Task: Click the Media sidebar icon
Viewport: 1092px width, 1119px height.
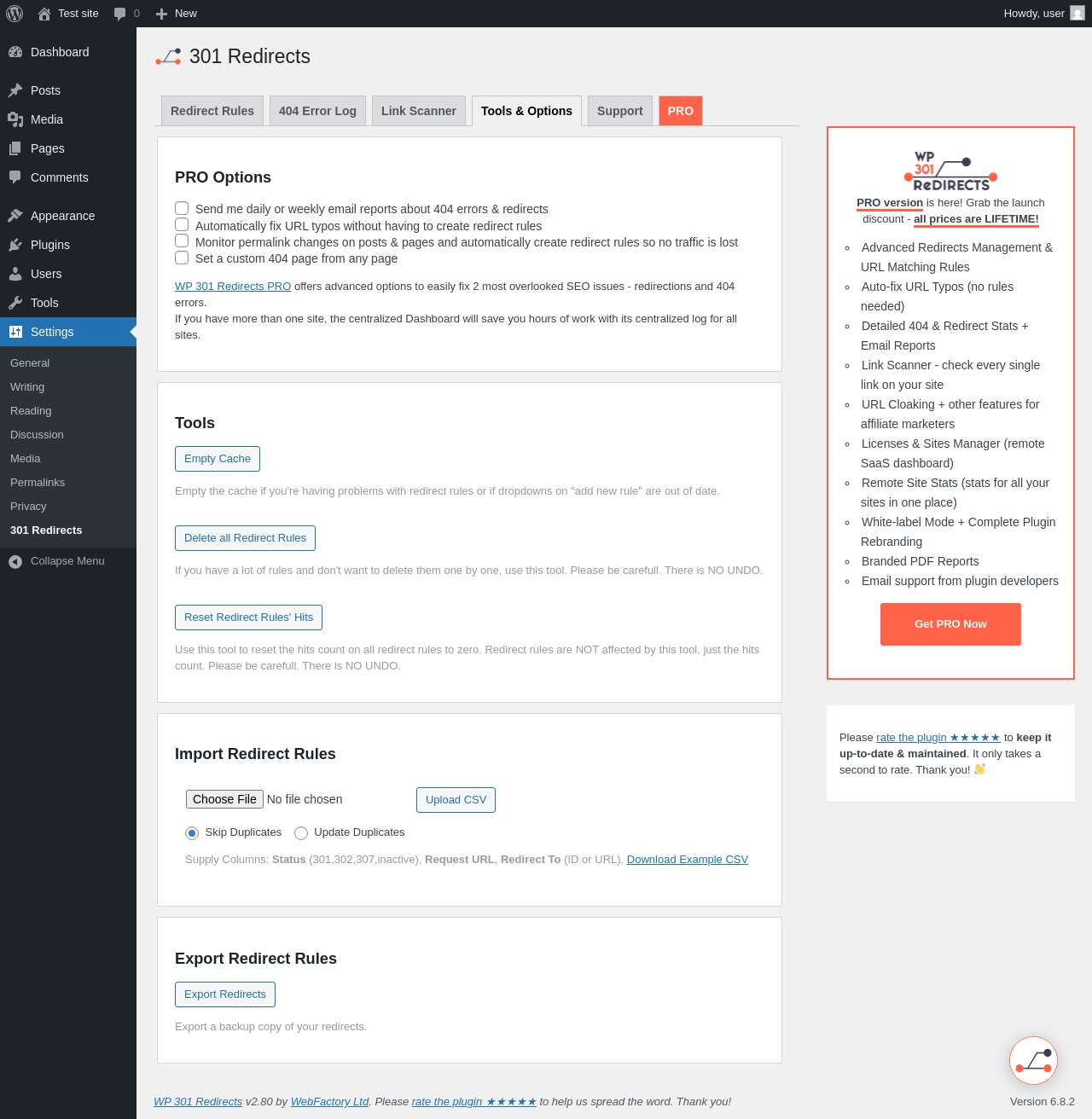Action: click(x=15, y=119)
